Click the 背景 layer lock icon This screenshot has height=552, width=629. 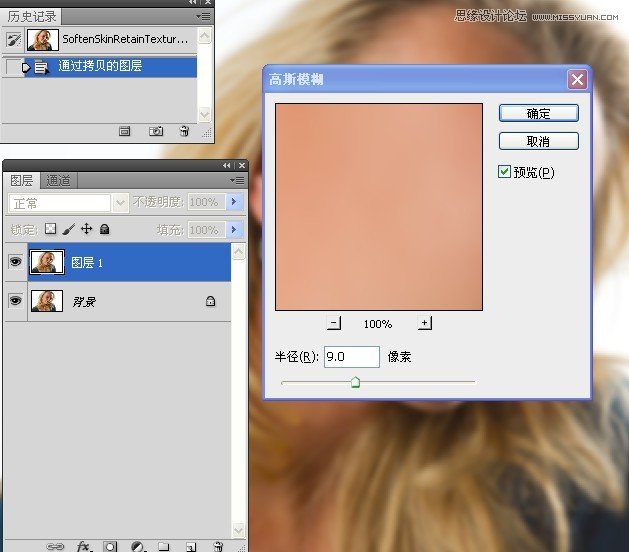[x=210, y=301]
